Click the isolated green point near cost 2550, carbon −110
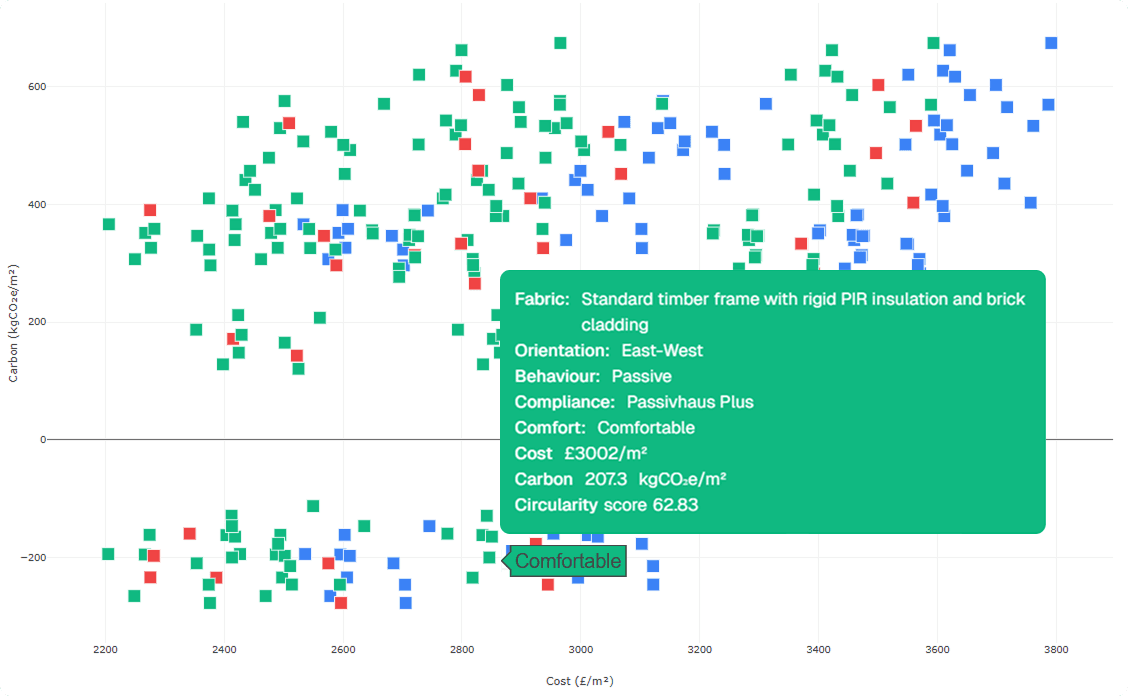 click(313, 506)
